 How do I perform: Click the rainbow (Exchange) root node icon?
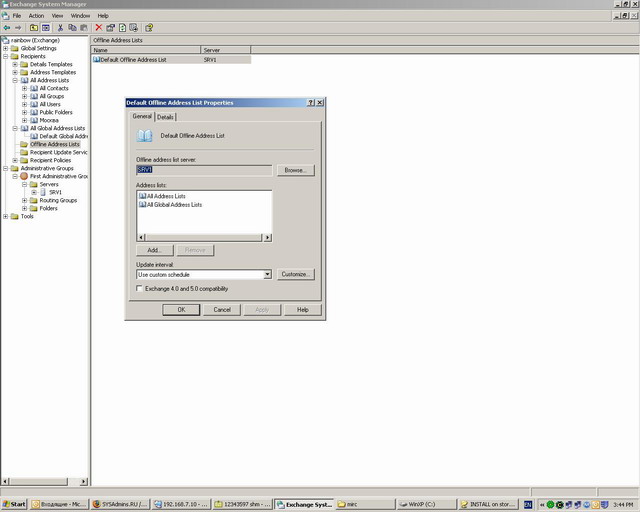[5, 40]
